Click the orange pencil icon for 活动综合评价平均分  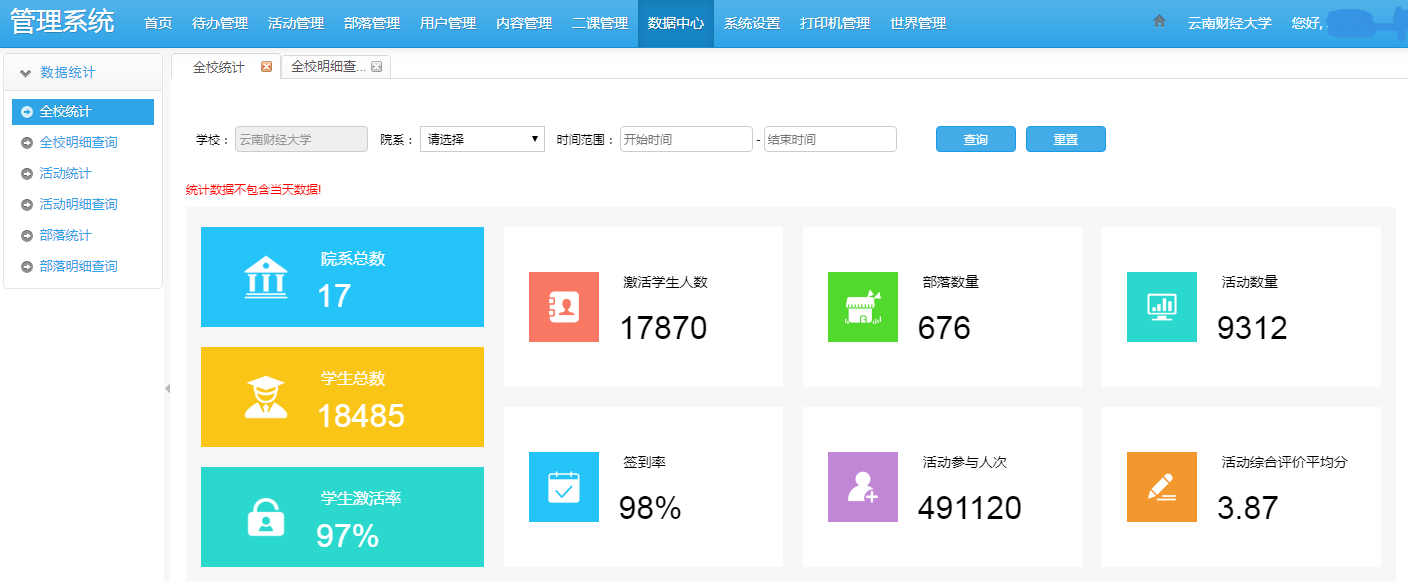(x=1161, y=487)
